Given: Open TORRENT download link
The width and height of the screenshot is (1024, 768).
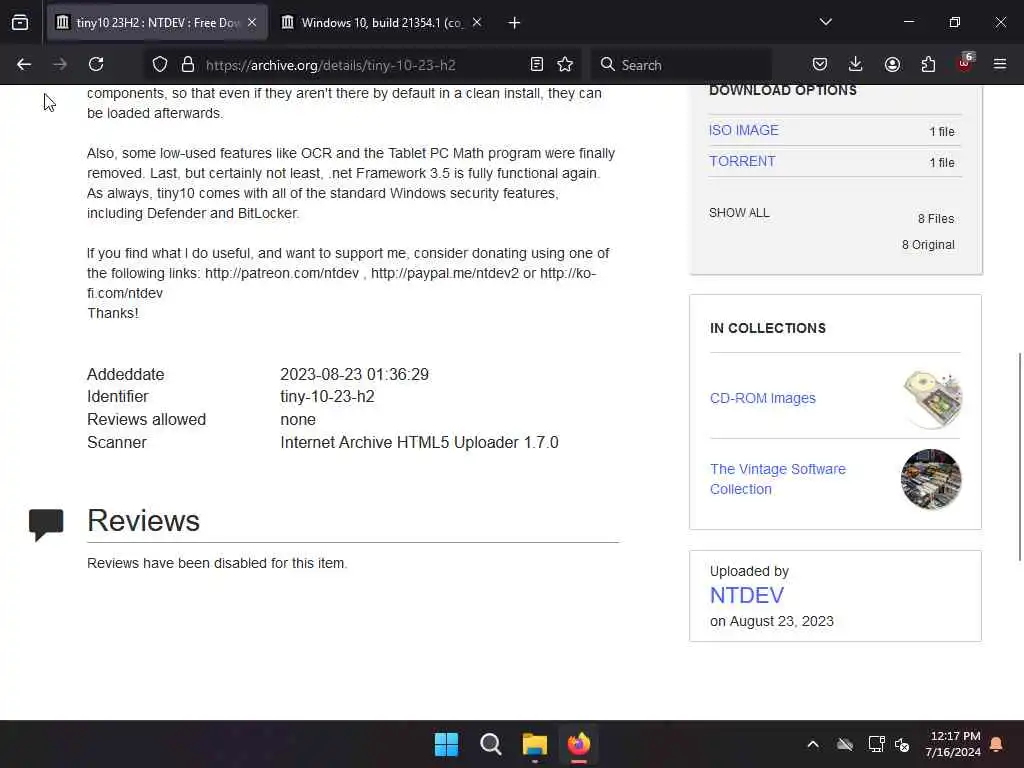Looking at the screenshot, I should coord(743,161).
